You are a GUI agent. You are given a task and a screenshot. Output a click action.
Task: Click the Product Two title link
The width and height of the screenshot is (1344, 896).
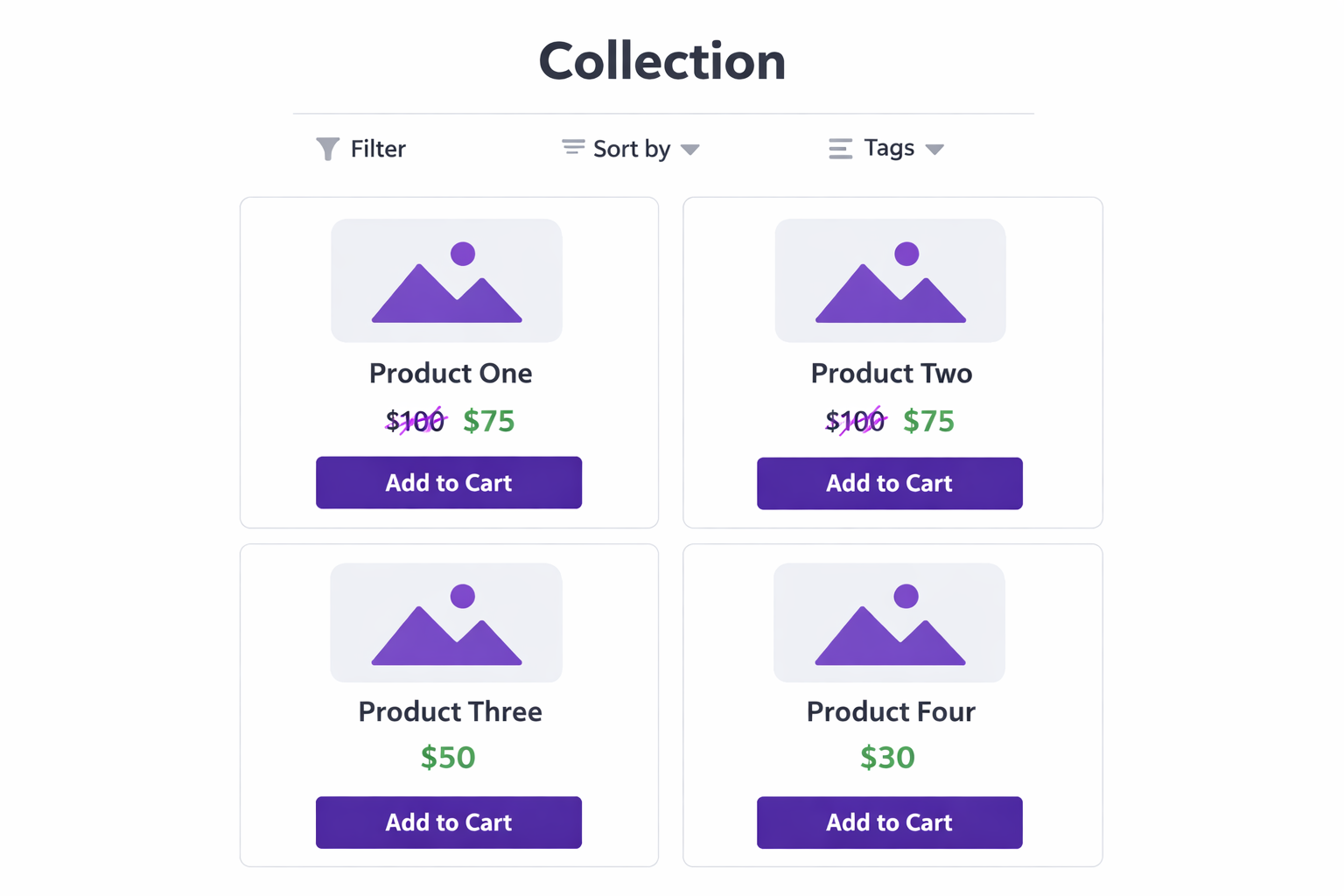pyautogui.click(x=890, y=373)
